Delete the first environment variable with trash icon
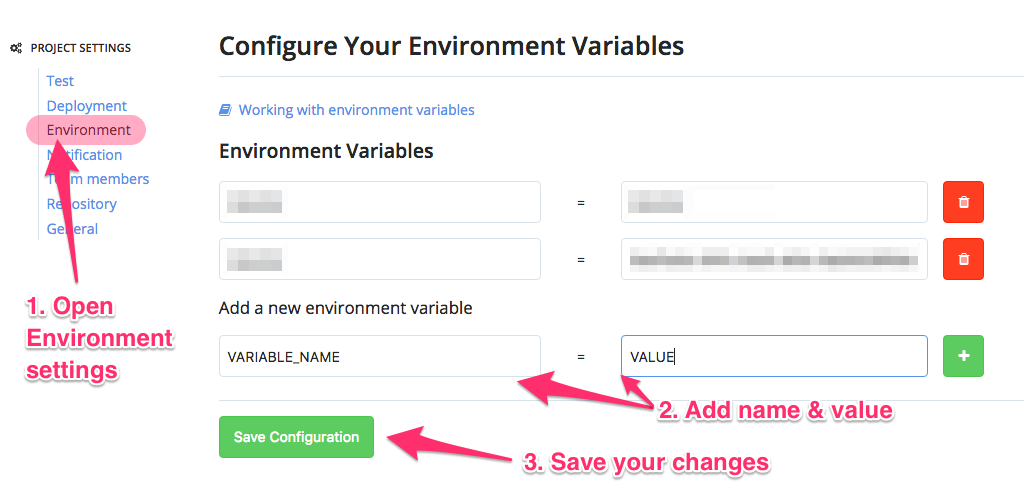Image resolution: width=1035 pixels, height=493 pixels. [963, 202]
